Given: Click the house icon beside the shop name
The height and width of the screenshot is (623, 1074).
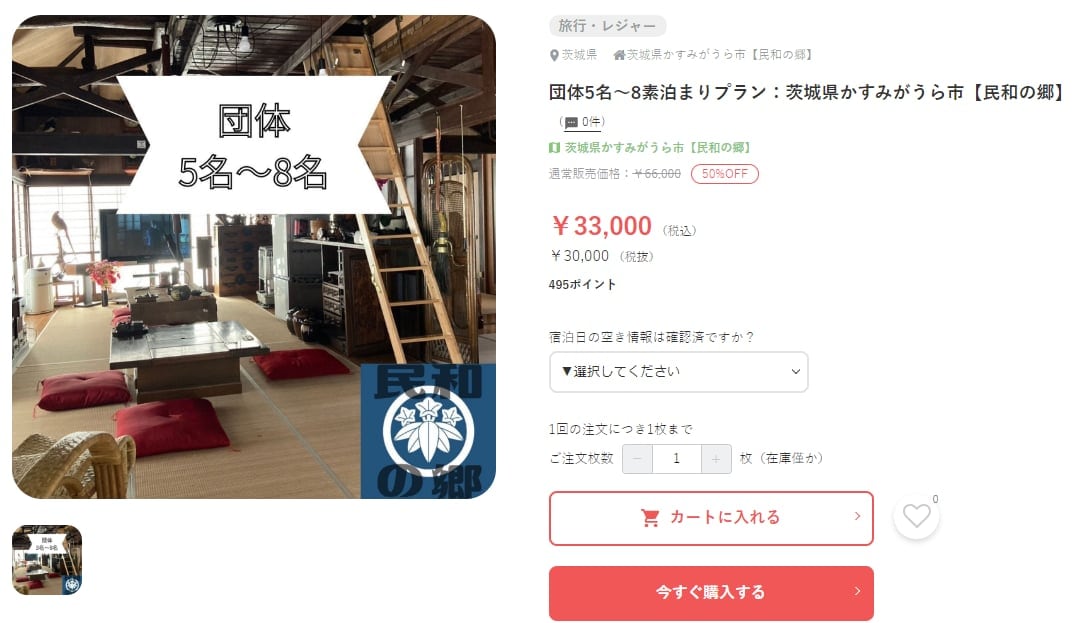Looking at the screenshot, I should point(619,55).
